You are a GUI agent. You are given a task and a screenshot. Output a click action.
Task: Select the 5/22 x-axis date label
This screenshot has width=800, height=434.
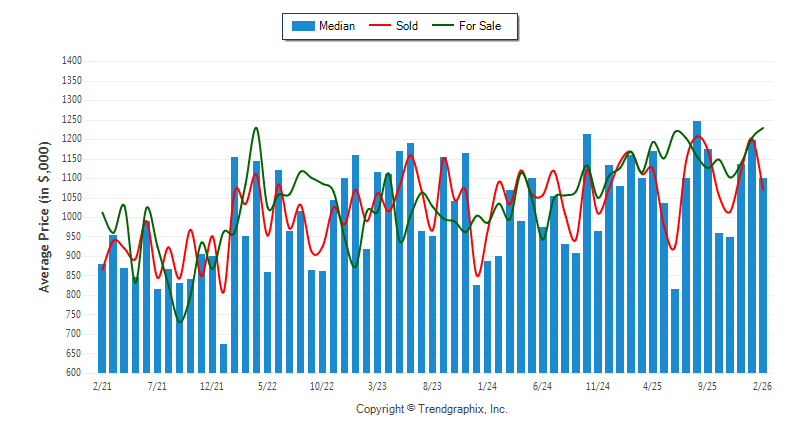point(267,385)
